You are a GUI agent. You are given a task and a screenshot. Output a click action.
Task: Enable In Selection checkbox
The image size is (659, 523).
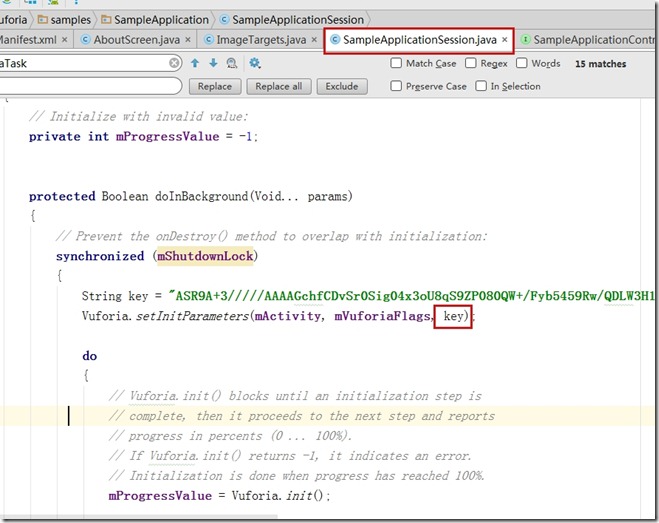coord(481,86)
